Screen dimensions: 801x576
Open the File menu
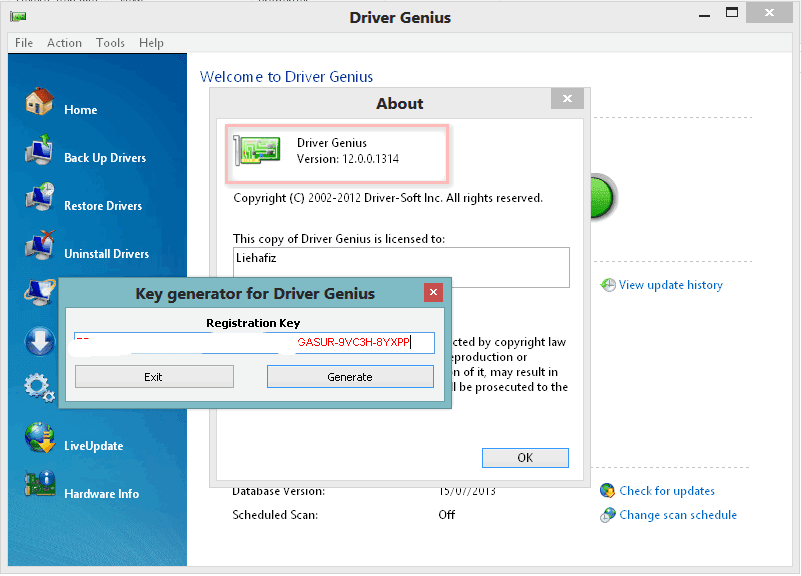coord(24,43)
